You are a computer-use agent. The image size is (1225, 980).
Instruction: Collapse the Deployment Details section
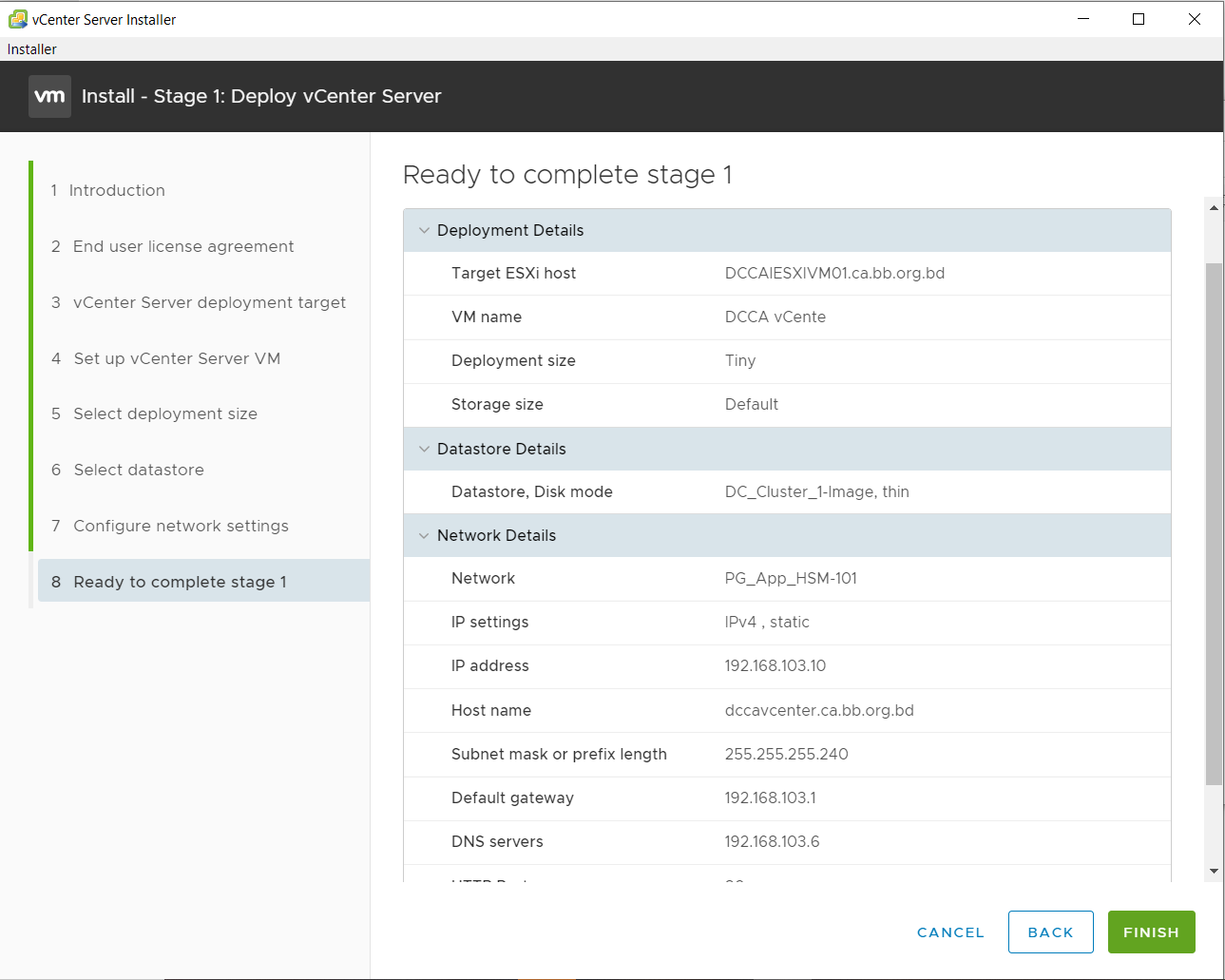(x=424, y=231)
